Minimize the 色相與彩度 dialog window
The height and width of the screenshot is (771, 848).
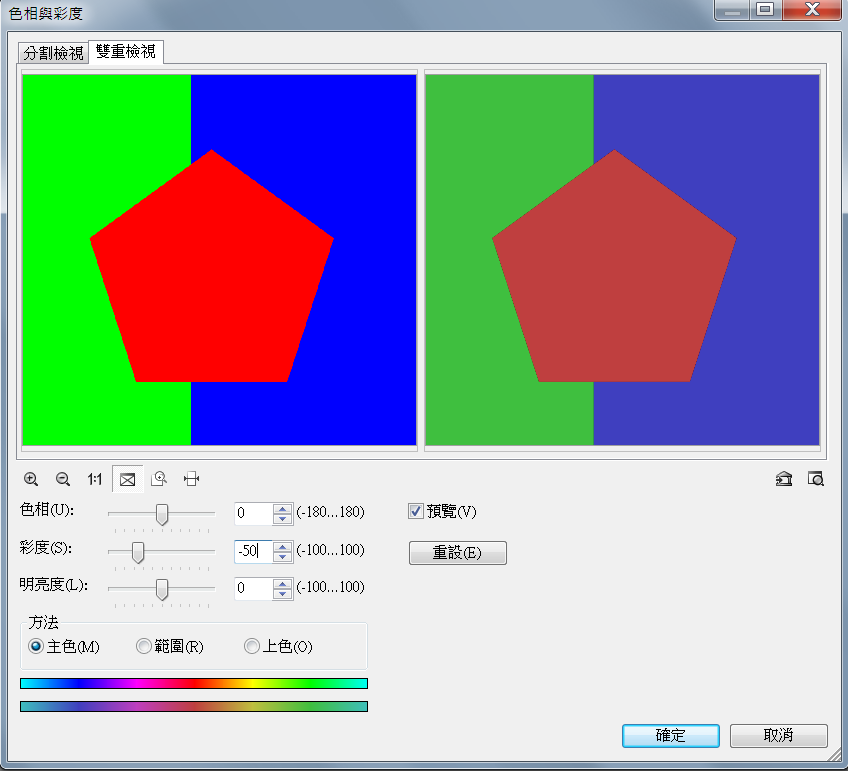coord(732,9)
